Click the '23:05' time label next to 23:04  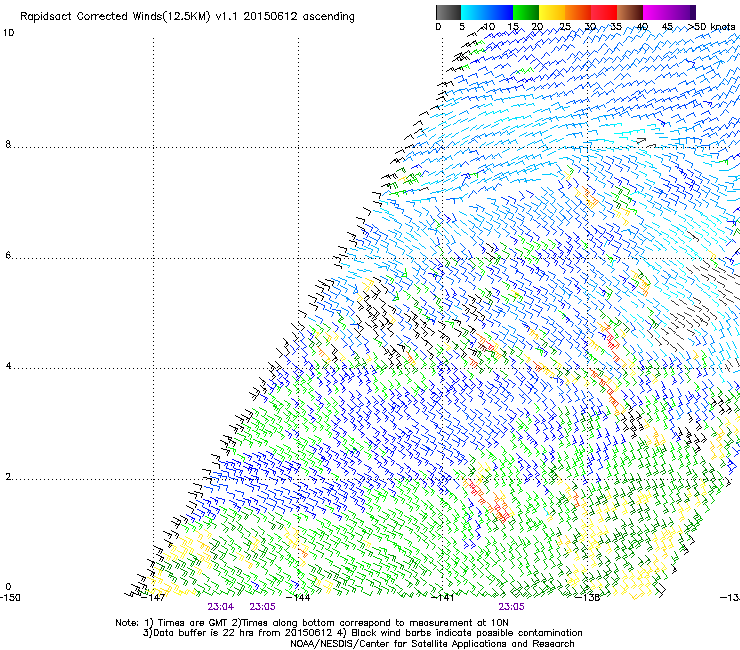262,607
